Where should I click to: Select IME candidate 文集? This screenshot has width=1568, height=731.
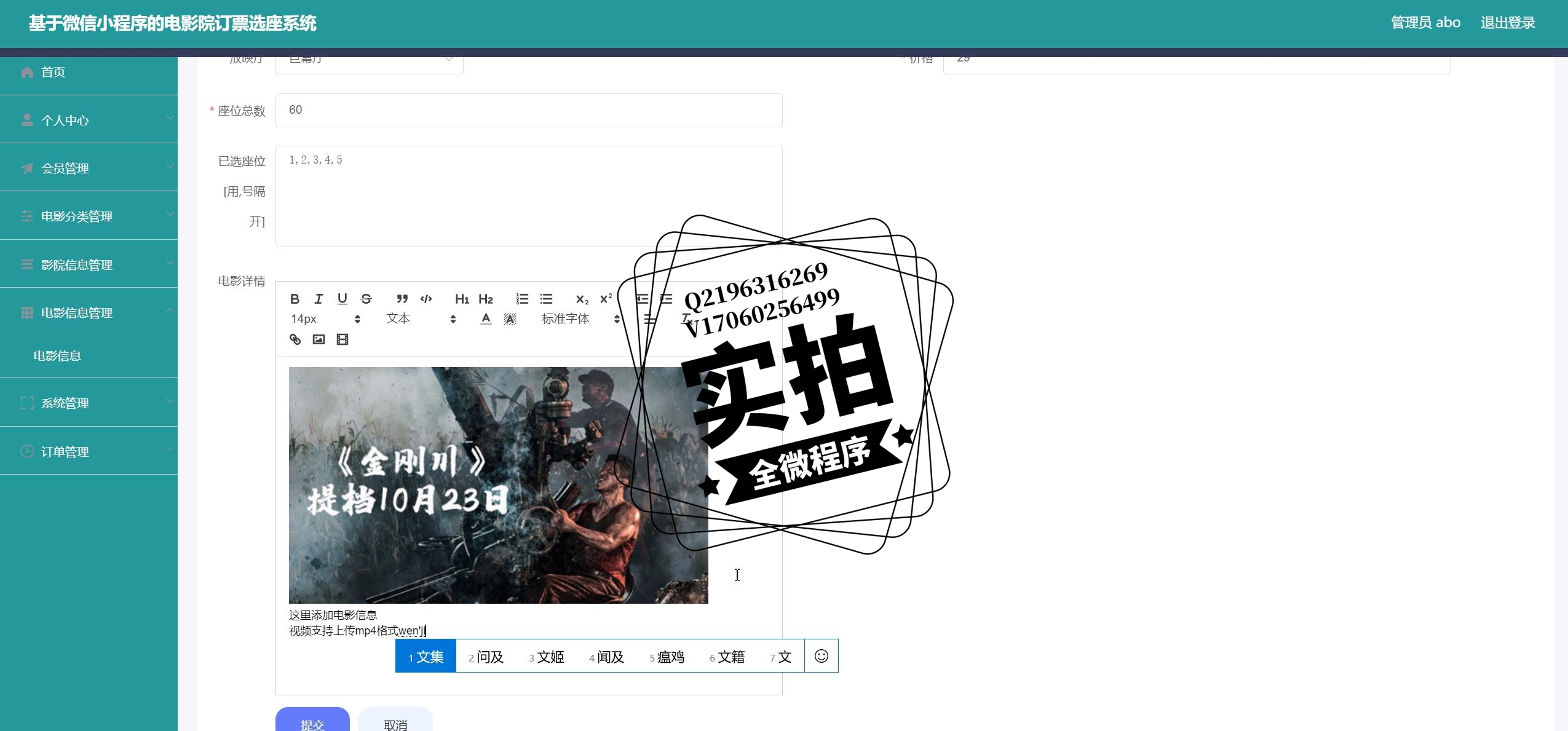pyautogui.click(x=426, y=657)
